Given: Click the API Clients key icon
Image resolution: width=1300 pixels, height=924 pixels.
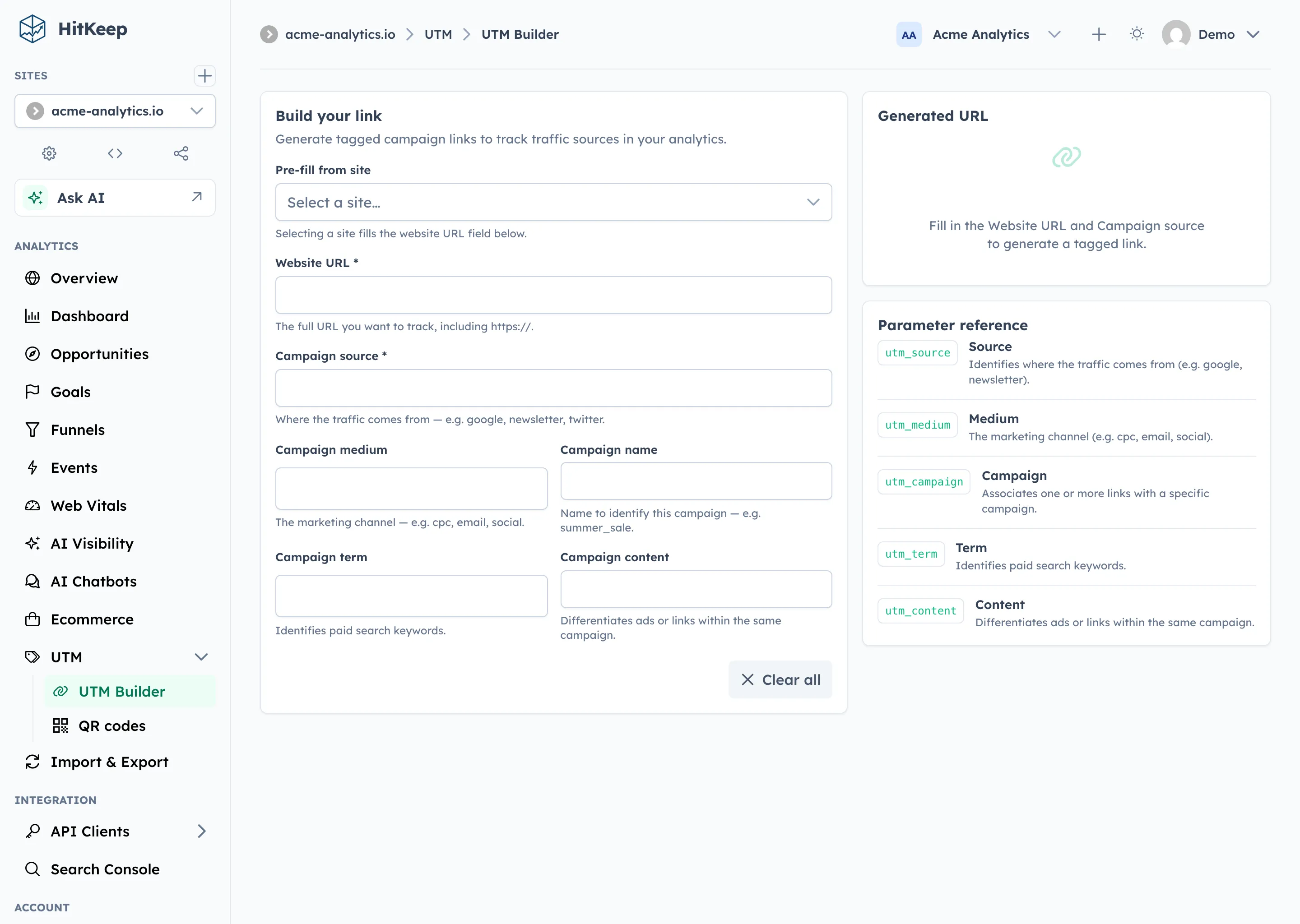Looking at the screenshot, I should [x=32, y=831].
